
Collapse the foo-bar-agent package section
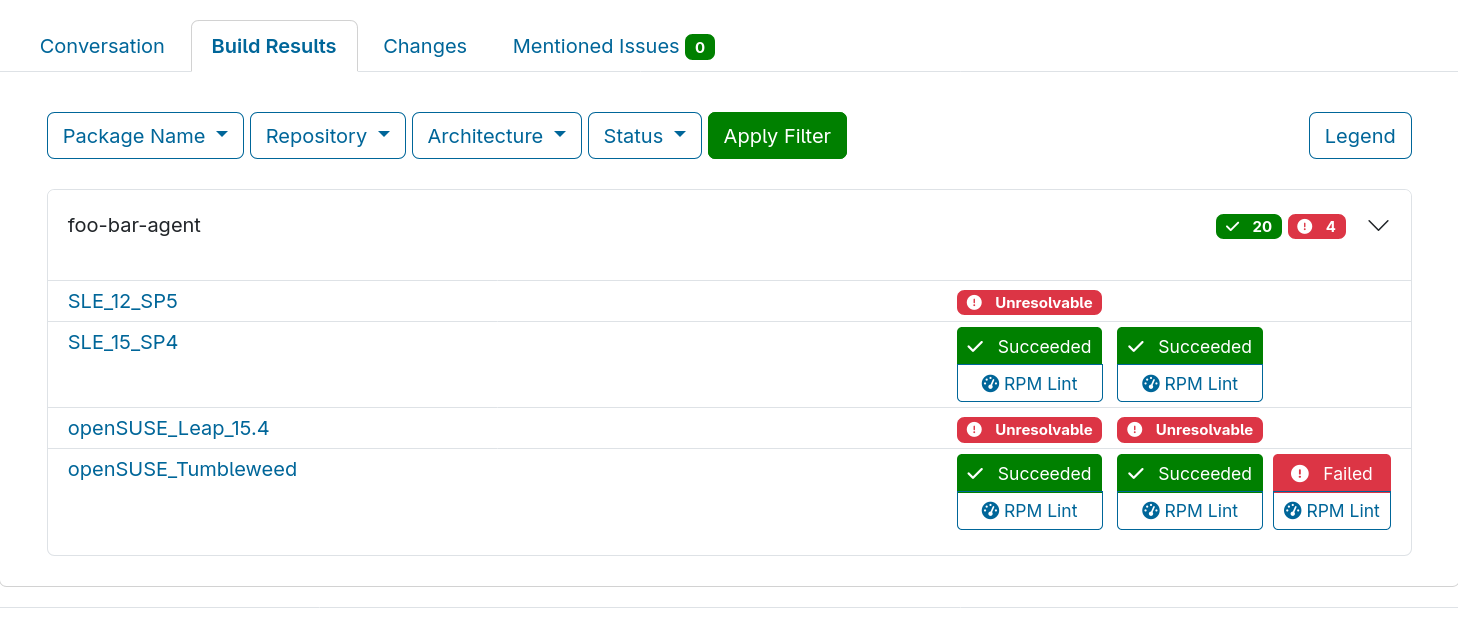click(1378, 226)
